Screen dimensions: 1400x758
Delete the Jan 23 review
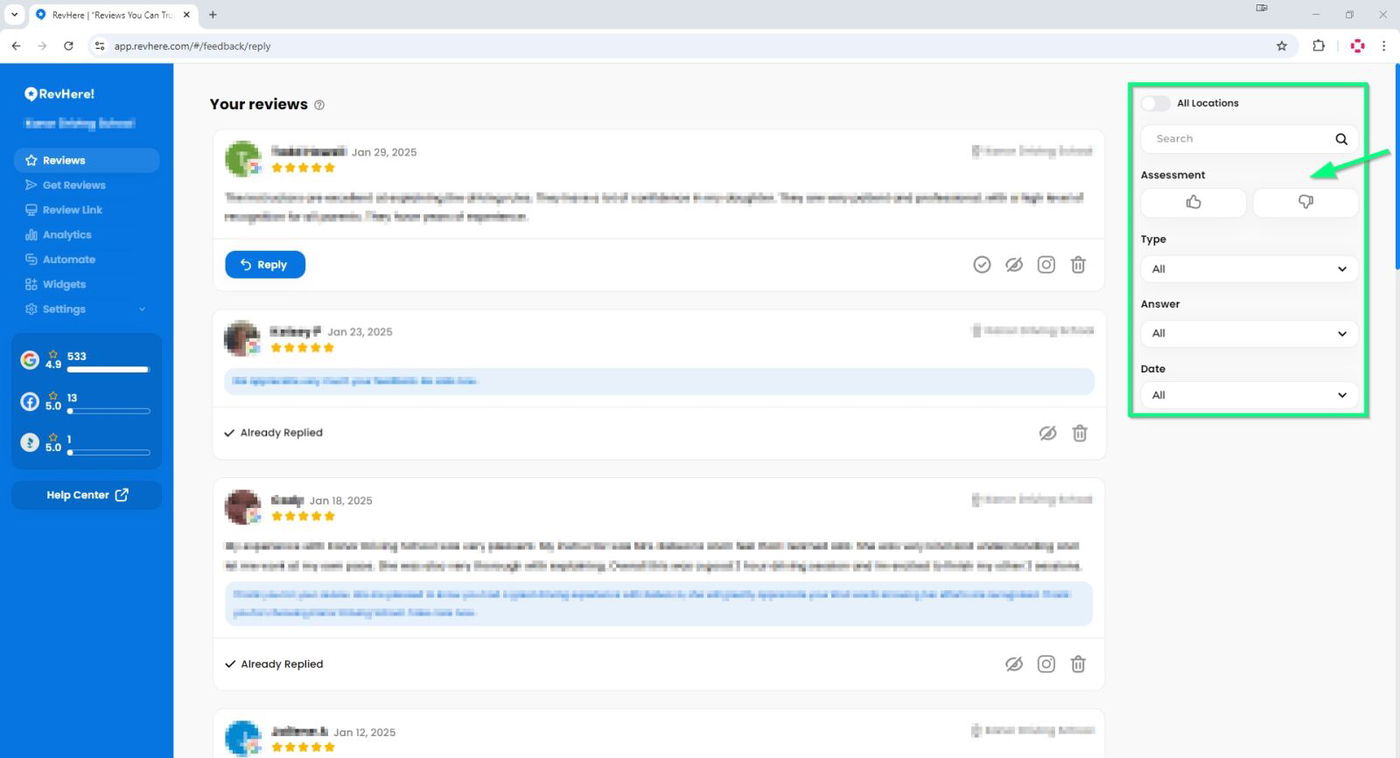(1080, 433)
